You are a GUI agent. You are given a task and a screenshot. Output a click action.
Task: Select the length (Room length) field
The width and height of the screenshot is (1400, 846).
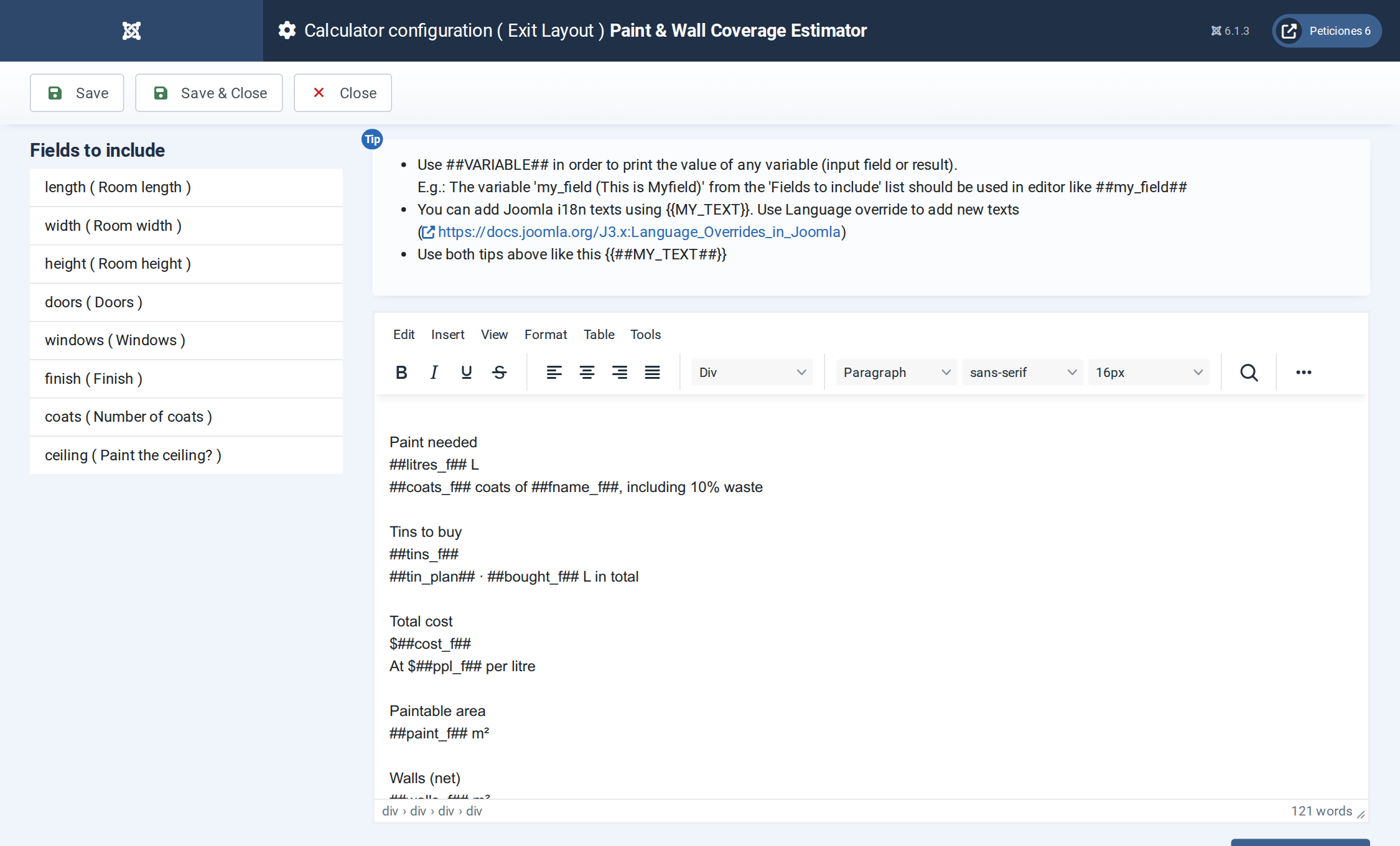coord(186,188)
